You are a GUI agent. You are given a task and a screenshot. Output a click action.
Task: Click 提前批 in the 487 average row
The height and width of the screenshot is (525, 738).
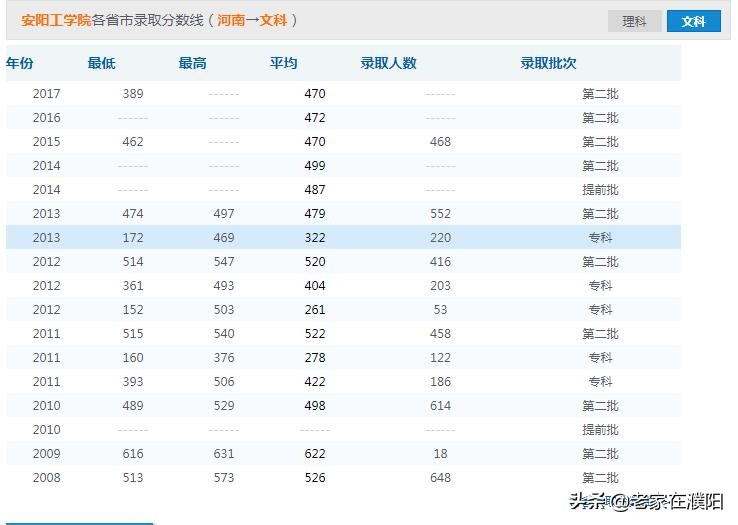click(600, 190)
